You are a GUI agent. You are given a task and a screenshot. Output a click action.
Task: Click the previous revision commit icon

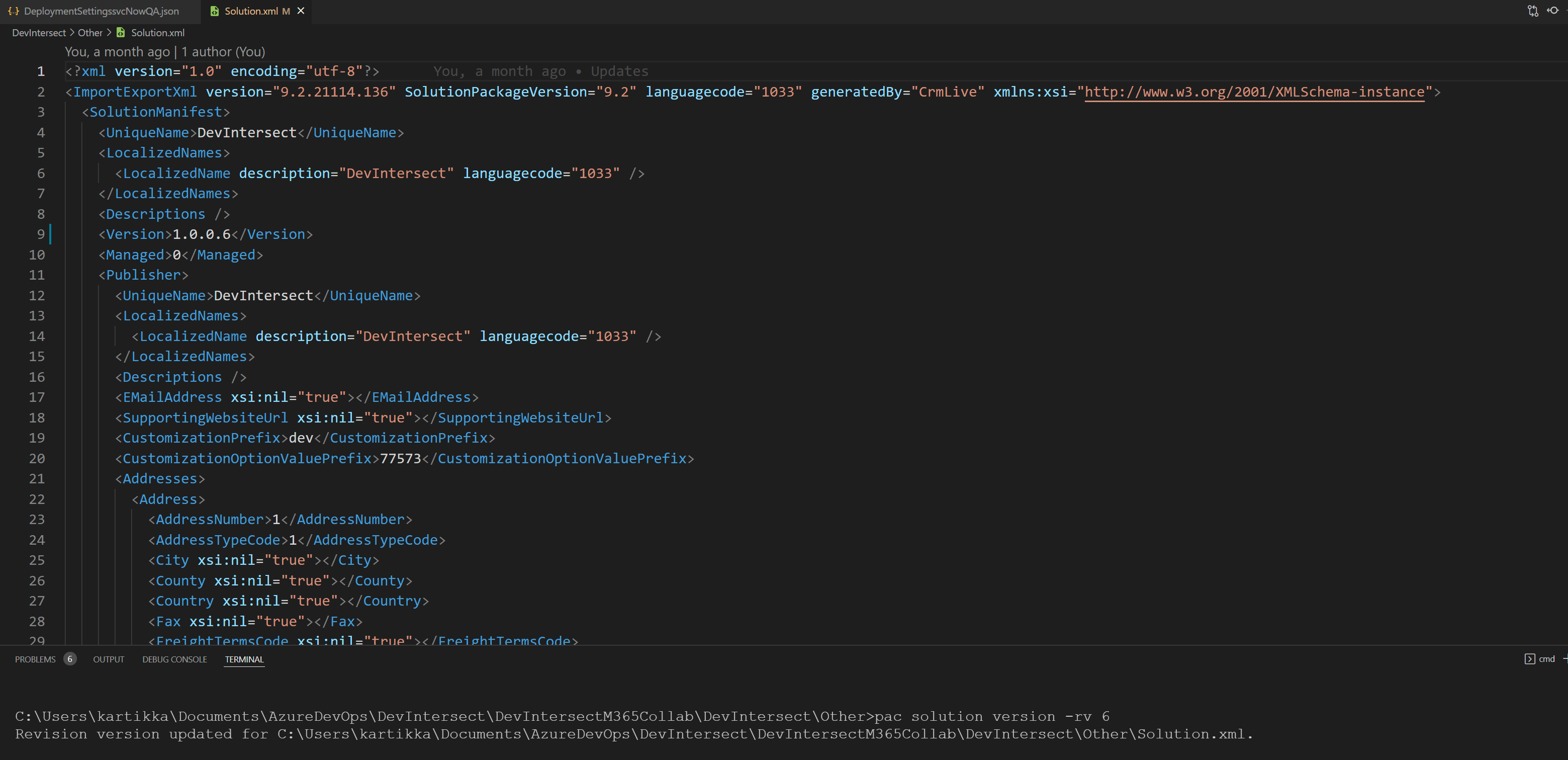pyautogui.click(x=1553, y=11)
